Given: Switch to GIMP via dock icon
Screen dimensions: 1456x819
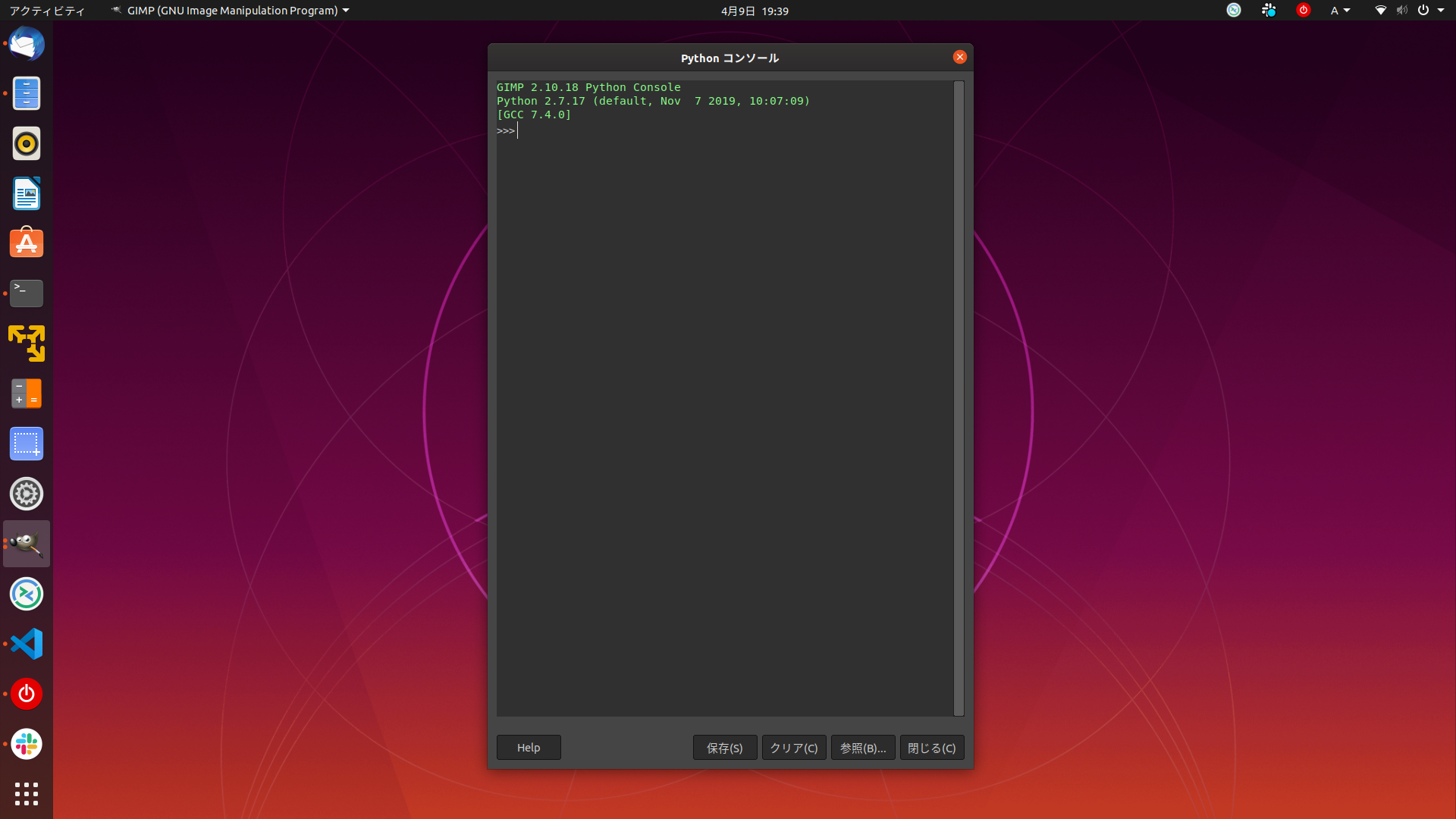Looking at the screenshot, I should coord(27,544).
